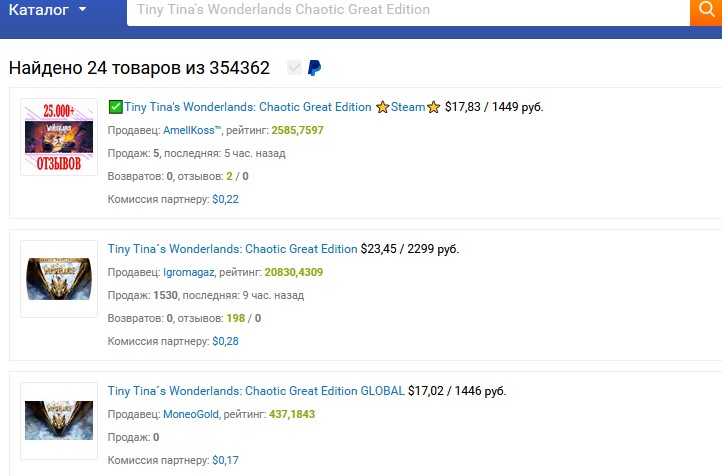This screenshot has height=476, width=722.
Task: Open seller MoneoGold profile
Action: pos(191,414)
